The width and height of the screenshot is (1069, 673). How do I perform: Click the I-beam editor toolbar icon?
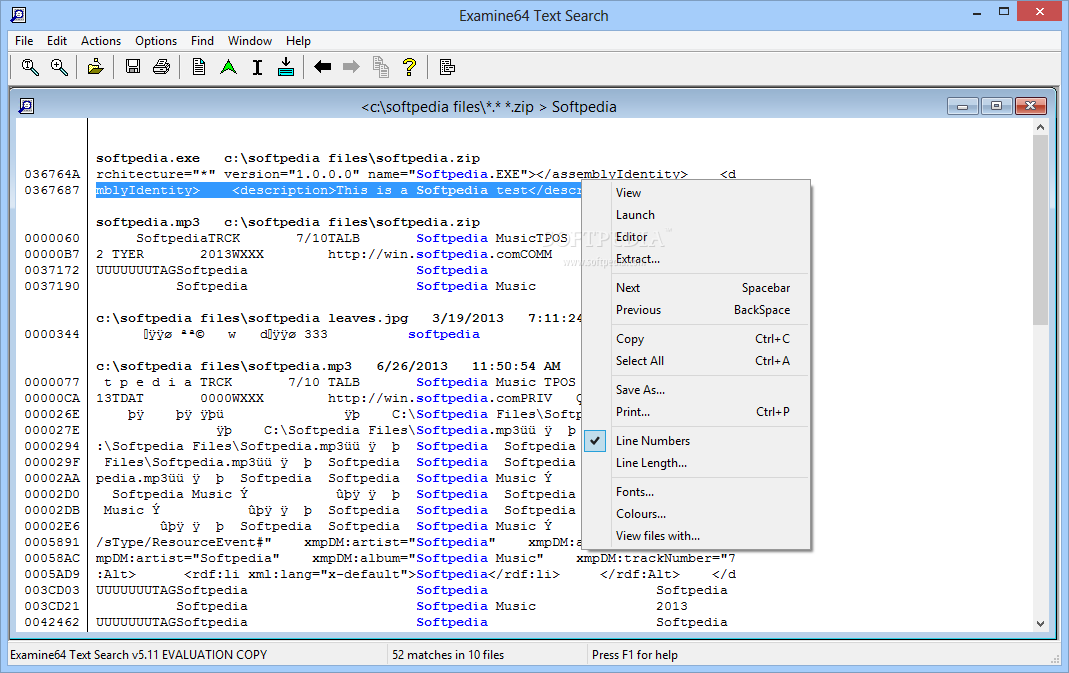pyautogui.click(x=257, y=67)
